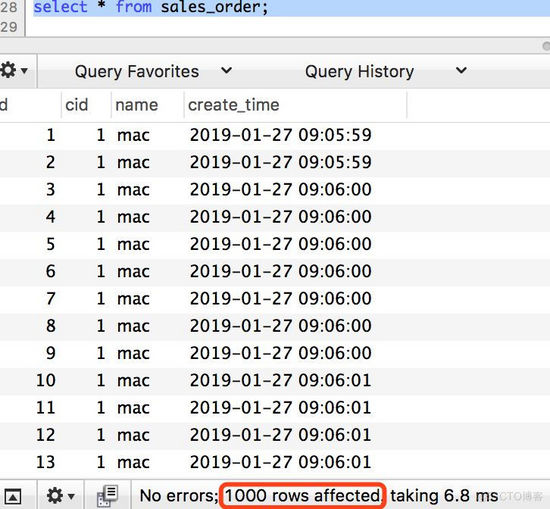Click empty editor line 29
Image resolution: width=550 pixels, height=509 pixels.
[x=288, y=27]
